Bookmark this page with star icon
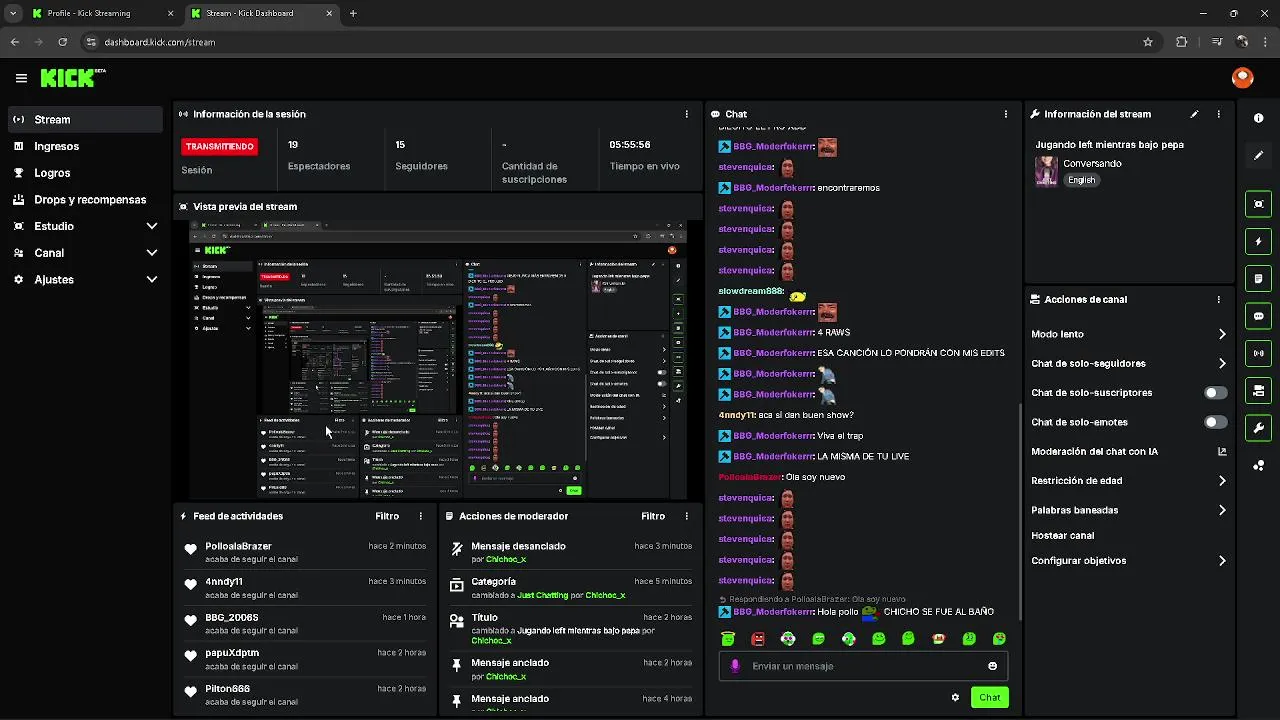The image size is (1280, 720). tap(1148, 42)
